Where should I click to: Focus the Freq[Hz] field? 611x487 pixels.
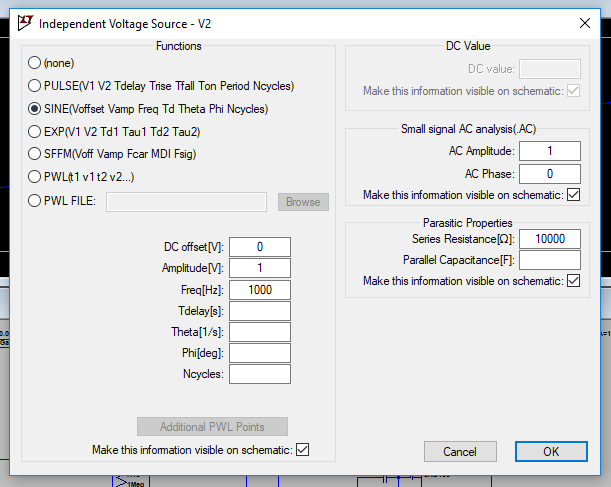point(260,290)
